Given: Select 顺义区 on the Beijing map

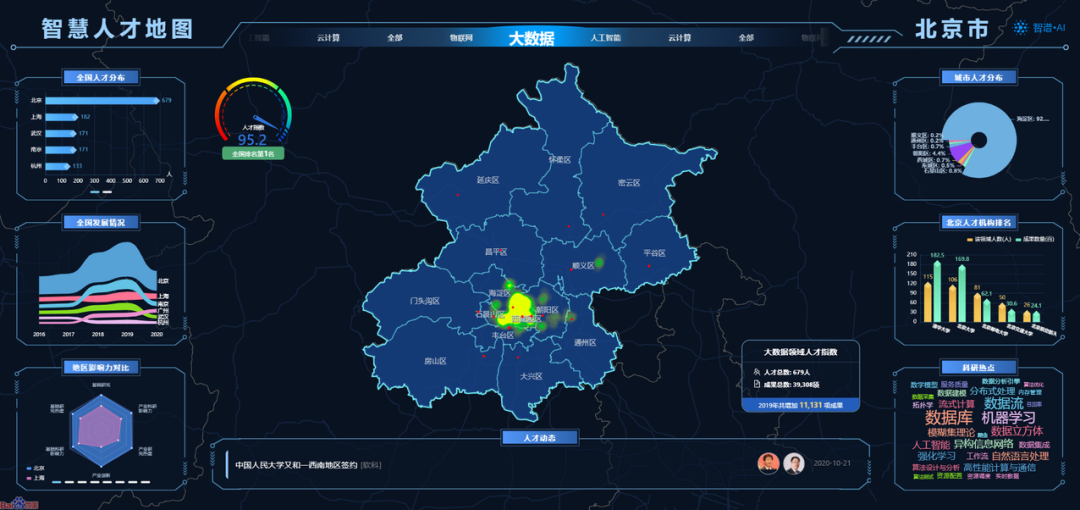Looking at the screenshot, I should 583,265.
